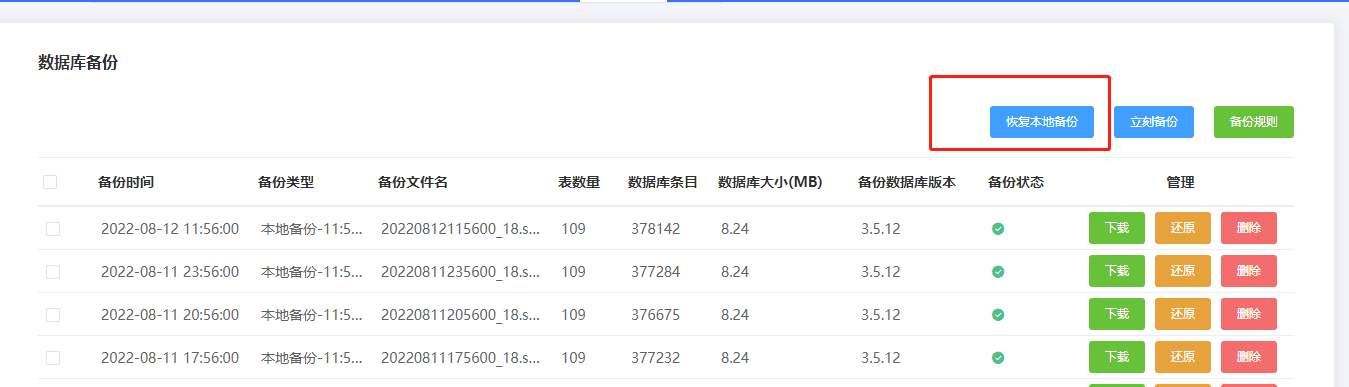Select database entry count 376675

(655, 315)
